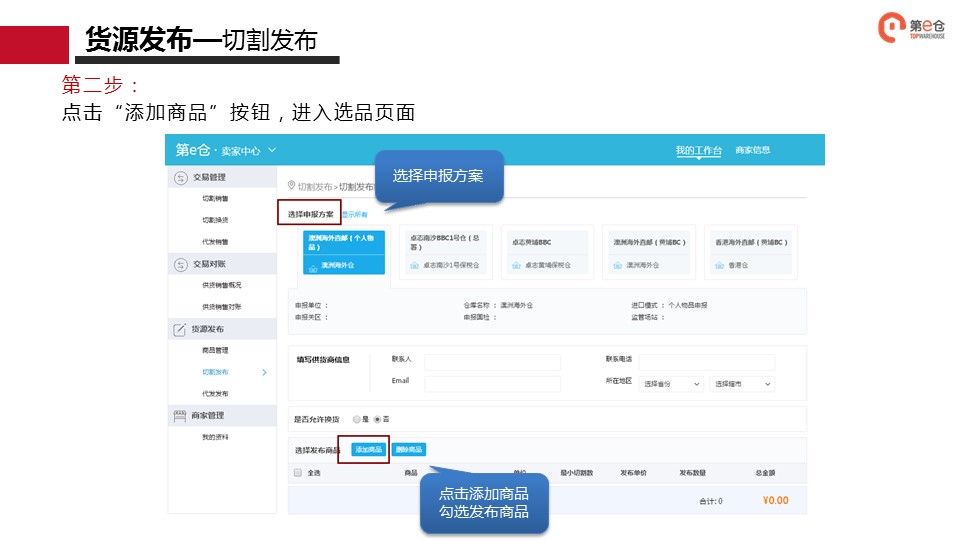
Task: Click warehouse icon beside 卓志南沙1号保税仓
Action: click(x=414, y=265)
